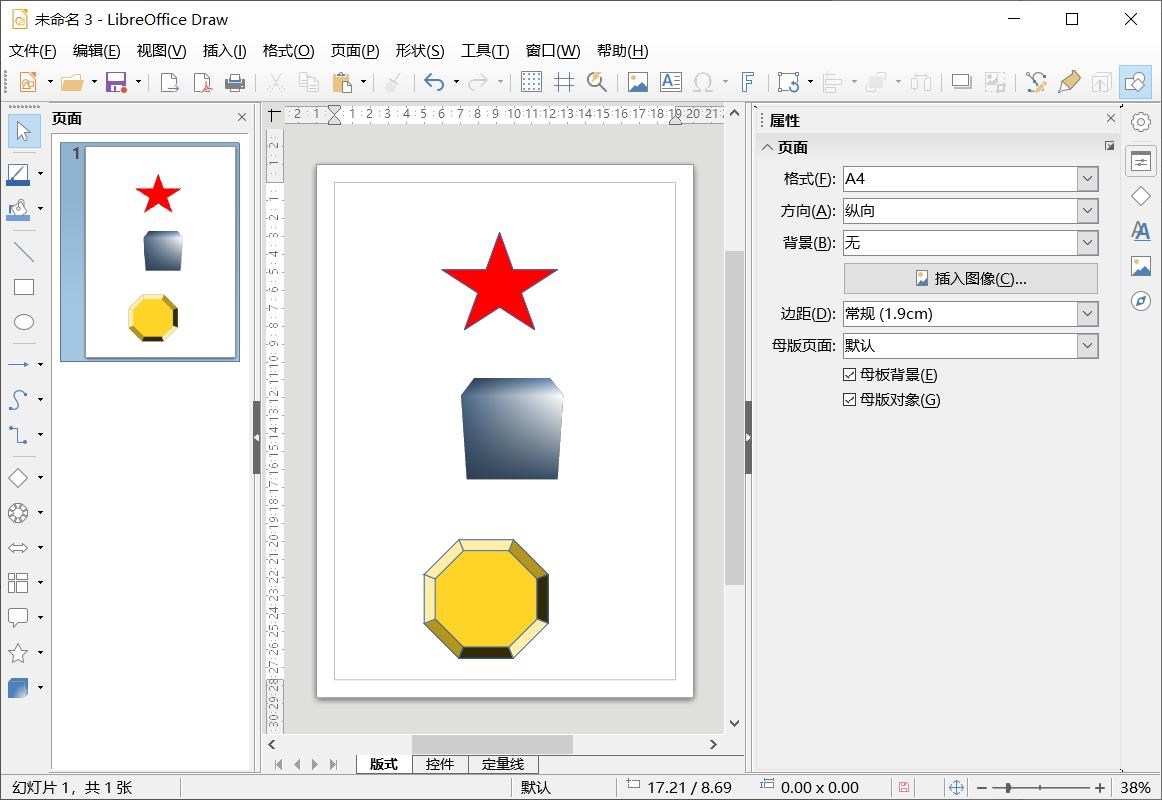Open the Navigator from the sidebar strip
This screenshot has width=1162, height=800.
[x=1141, y=301]
